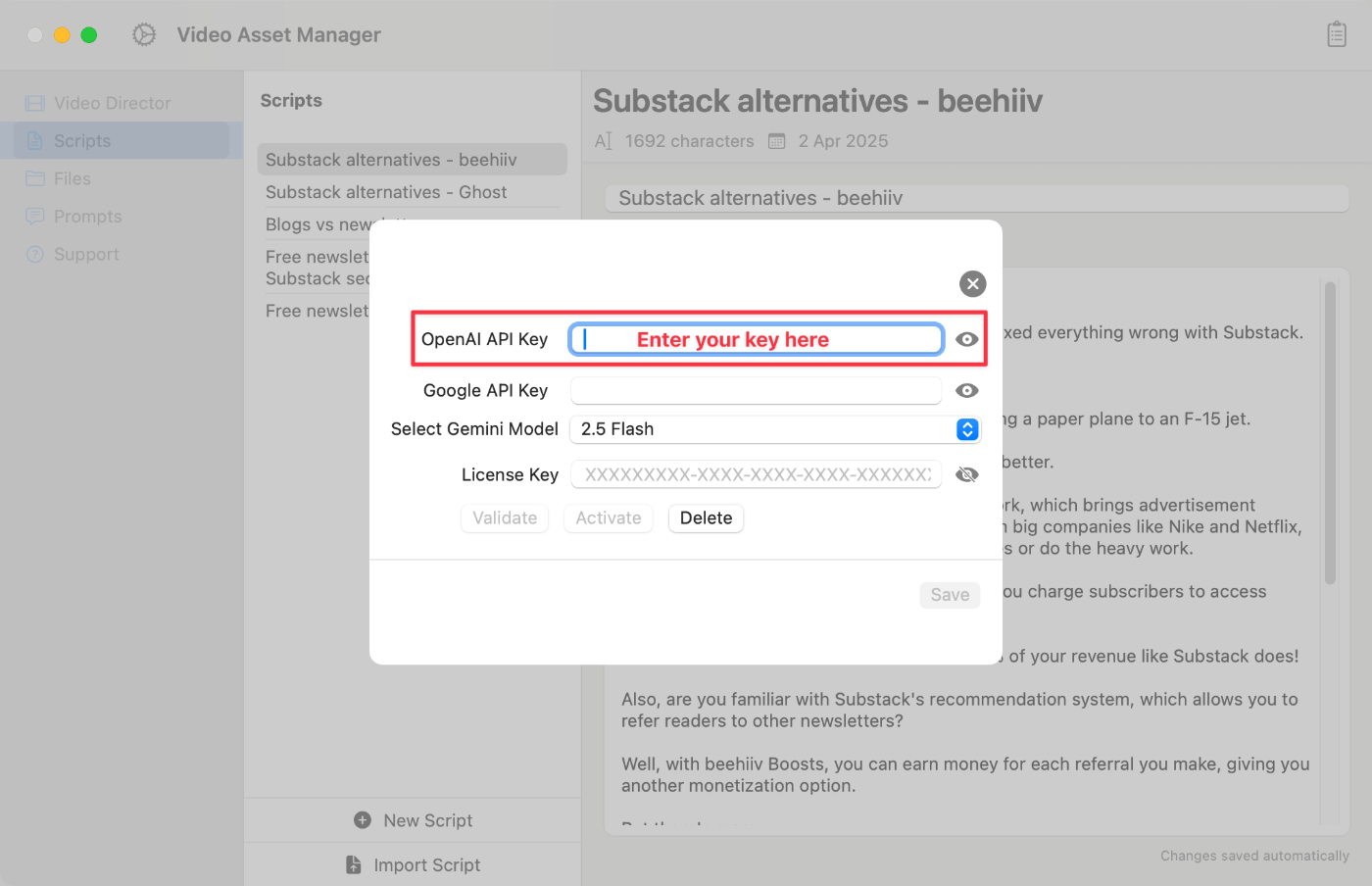Viewport: 1372px width, 886px height.
Task: Click inside the License Key field
Action: (755, 474)
